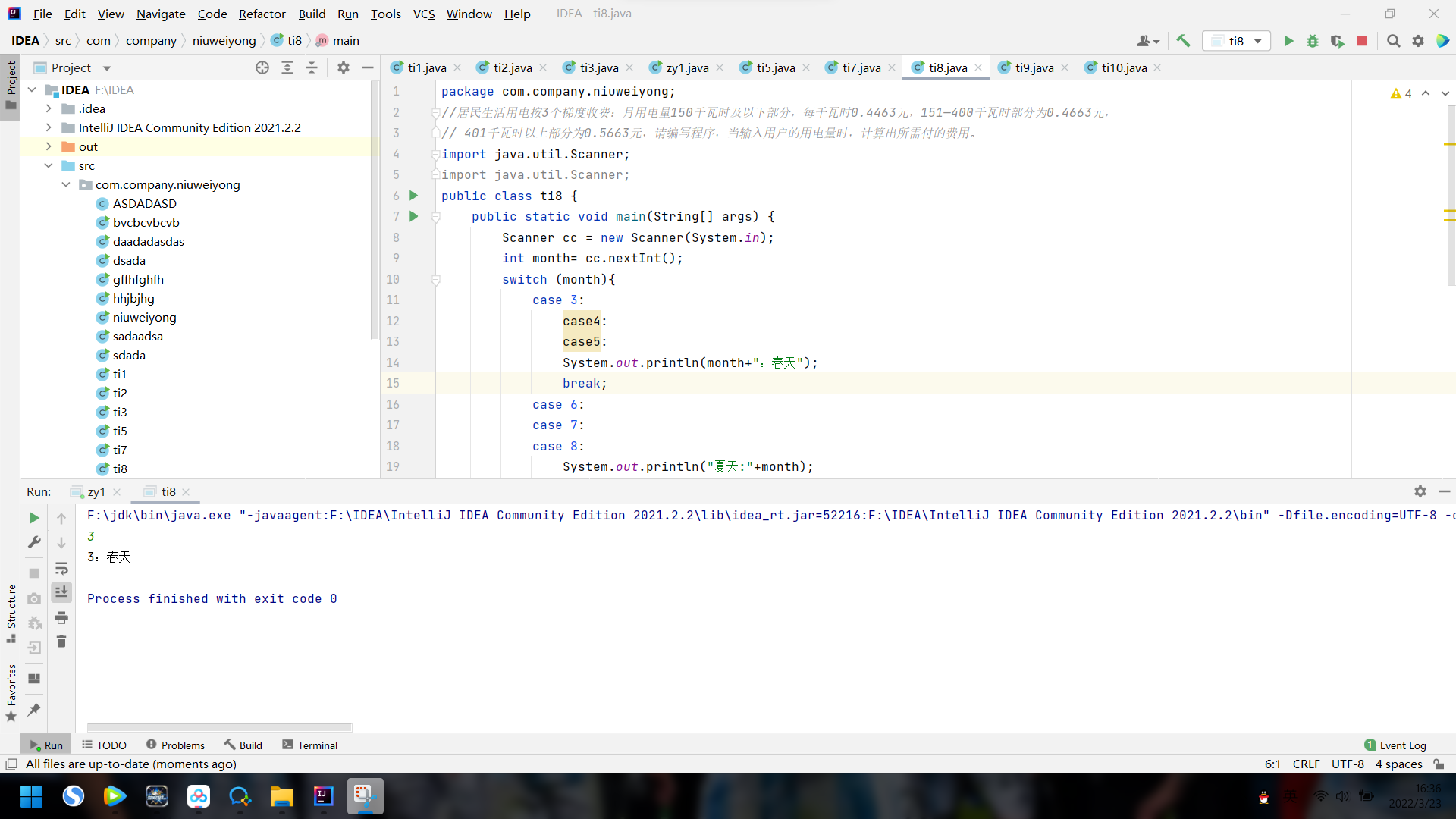Image resolution: width=1456 pixels, height=819 pixels.
Task: Toggle scroll to end in Run console
Action: [x=61, y=591]
